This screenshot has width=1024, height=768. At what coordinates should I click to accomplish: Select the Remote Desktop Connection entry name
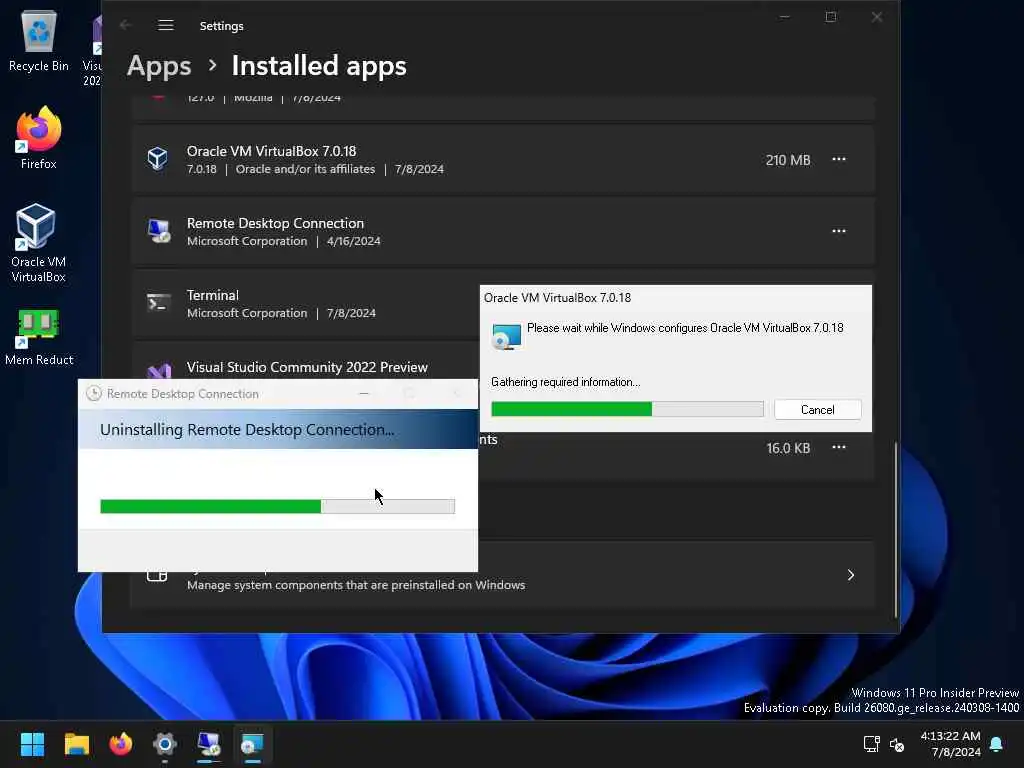[275, 223]
